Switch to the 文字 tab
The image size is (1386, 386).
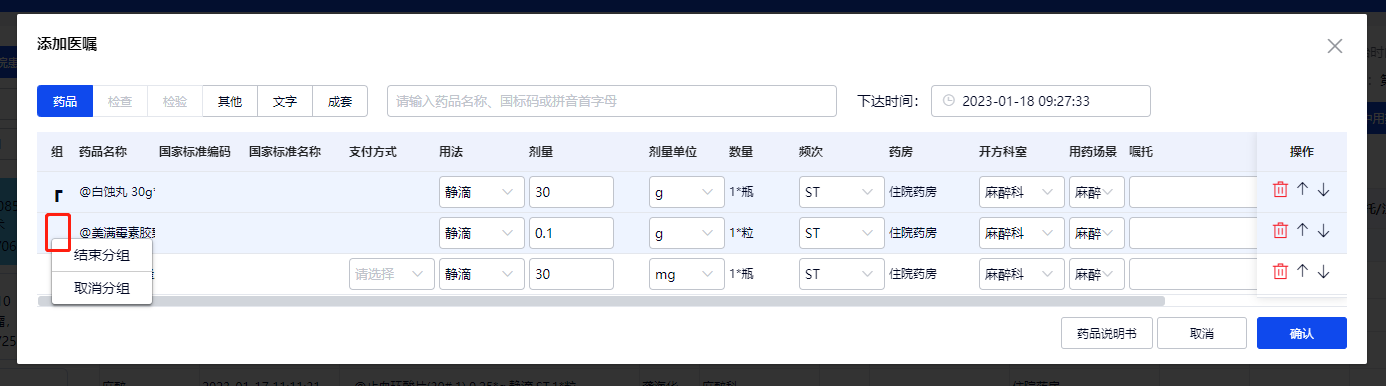(285, 101)
